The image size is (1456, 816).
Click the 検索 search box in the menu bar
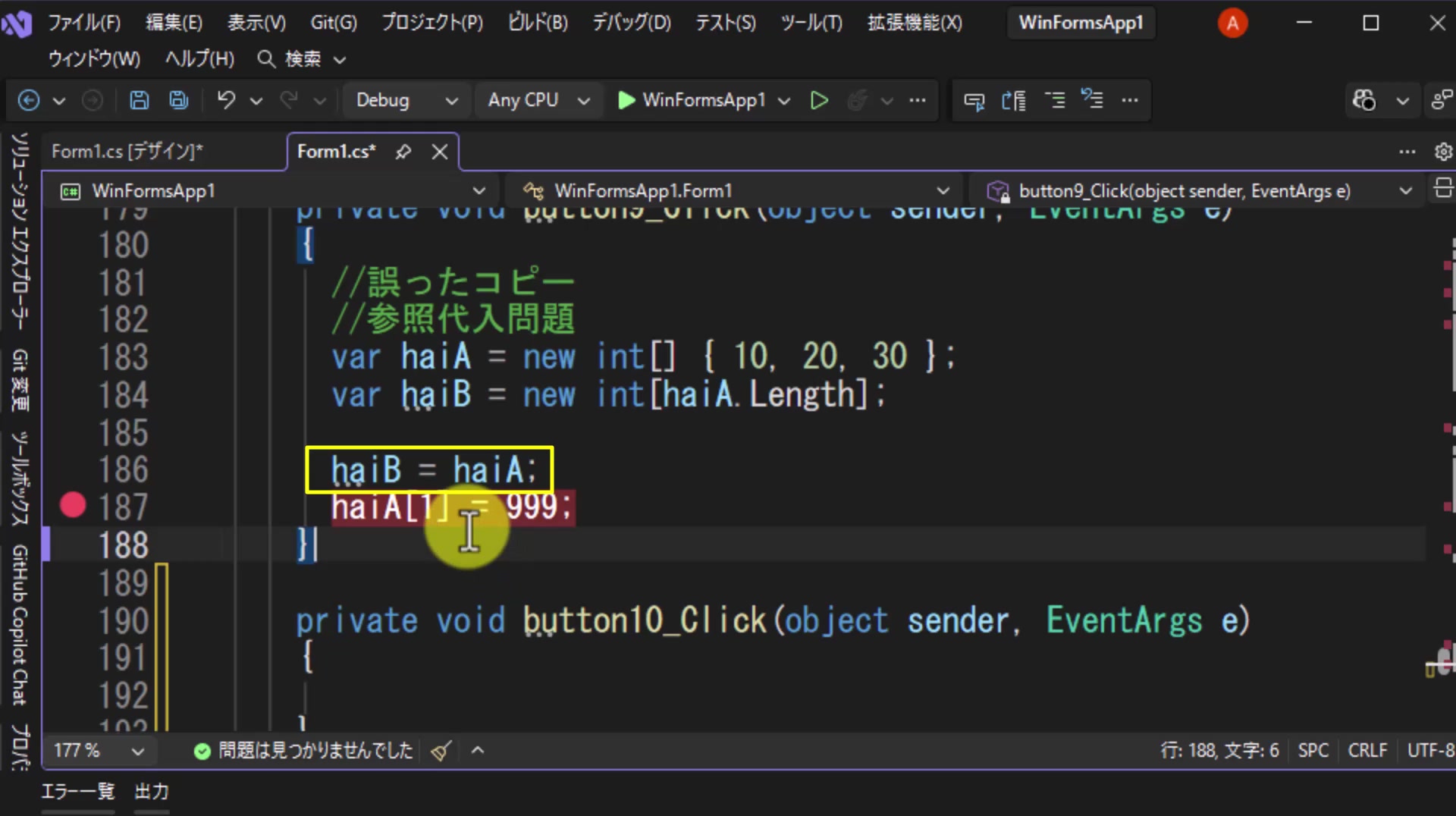click(302, 59)
